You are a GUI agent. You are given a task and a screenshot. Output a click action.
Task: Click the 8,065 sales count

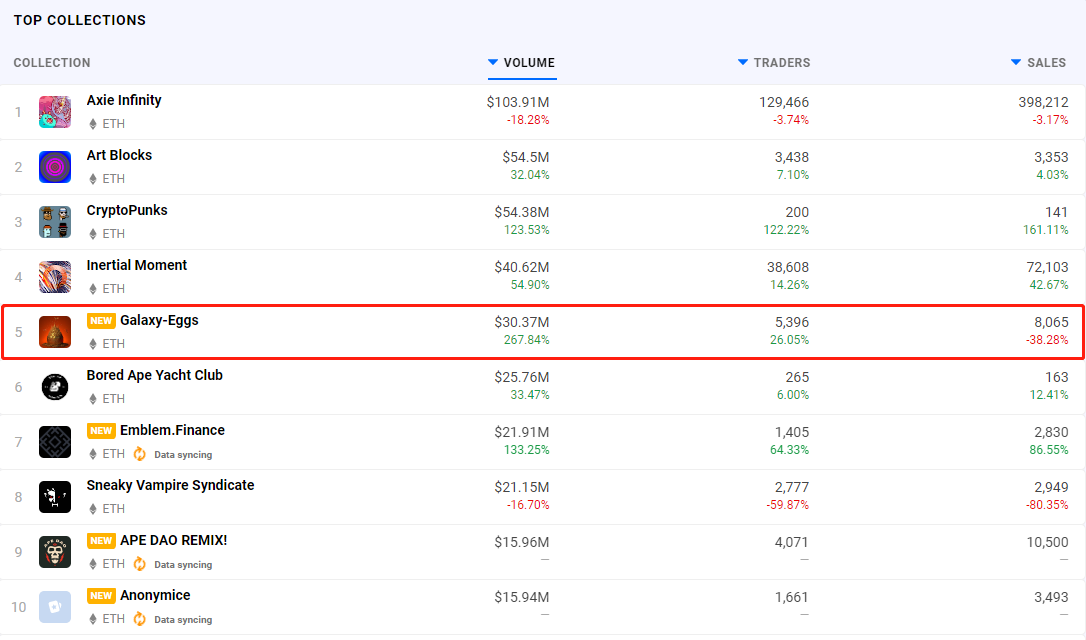point(1051,322)
